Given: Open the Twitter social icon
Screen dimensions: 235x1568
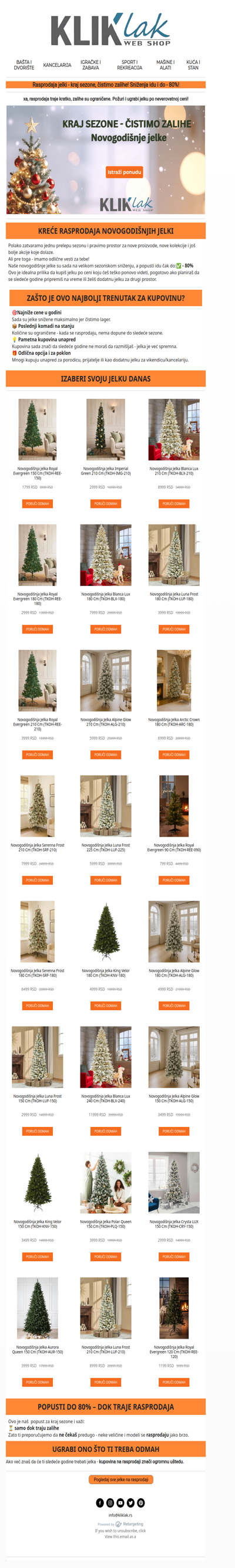Looking at the screenshot, I should pos(130,1503).
